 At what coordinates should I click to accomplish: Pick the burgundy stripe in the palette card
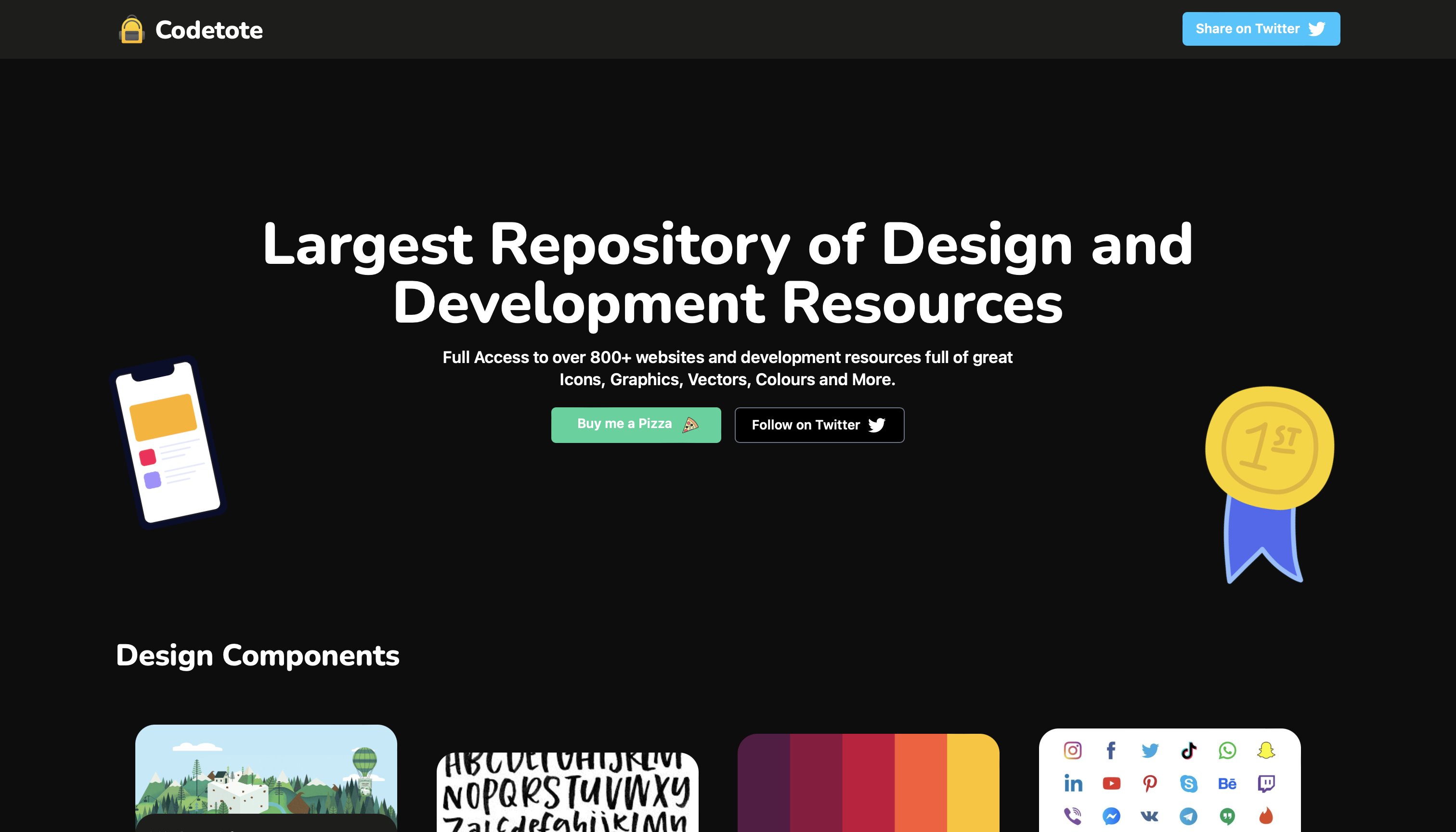pyautogui.click(x=816, y=783)
